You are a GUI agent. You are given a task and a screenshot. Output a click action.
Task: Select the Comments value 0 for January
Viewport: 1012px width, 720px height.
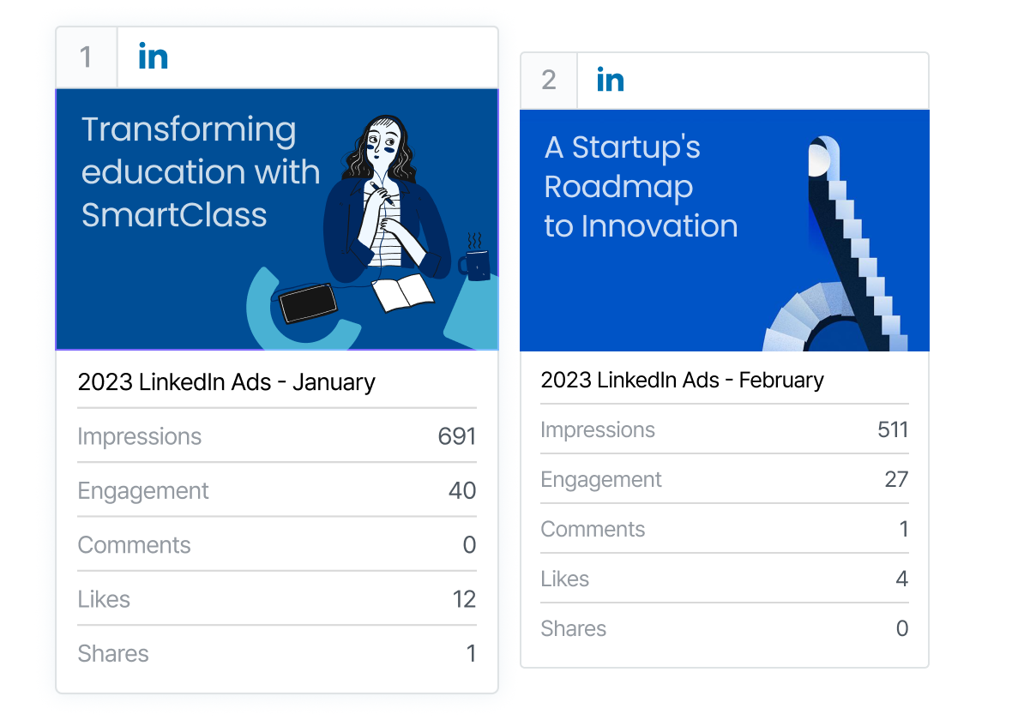pyautogui.click(x=470, y=544)
